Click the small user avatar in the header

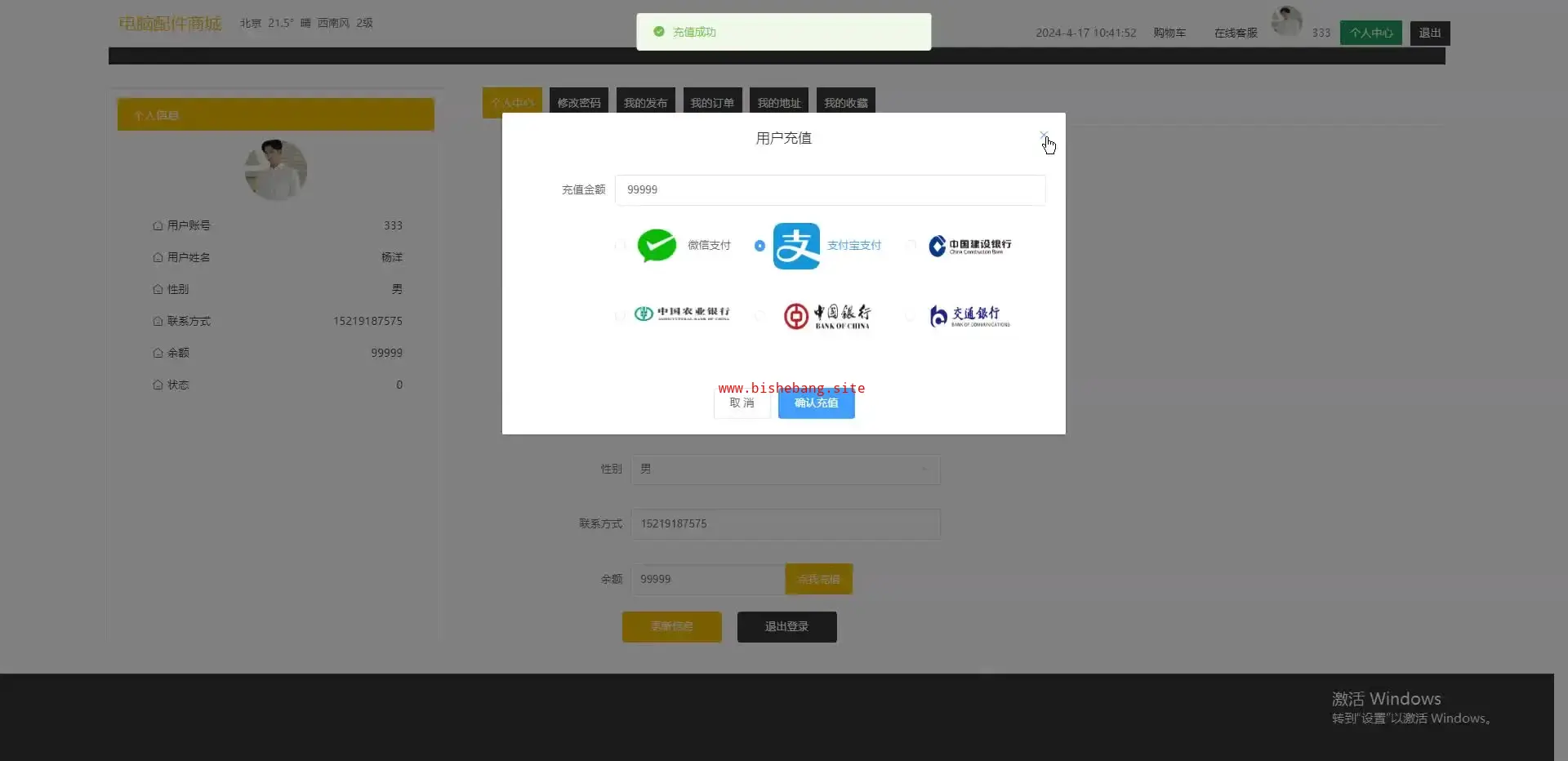pos(1287,20)
